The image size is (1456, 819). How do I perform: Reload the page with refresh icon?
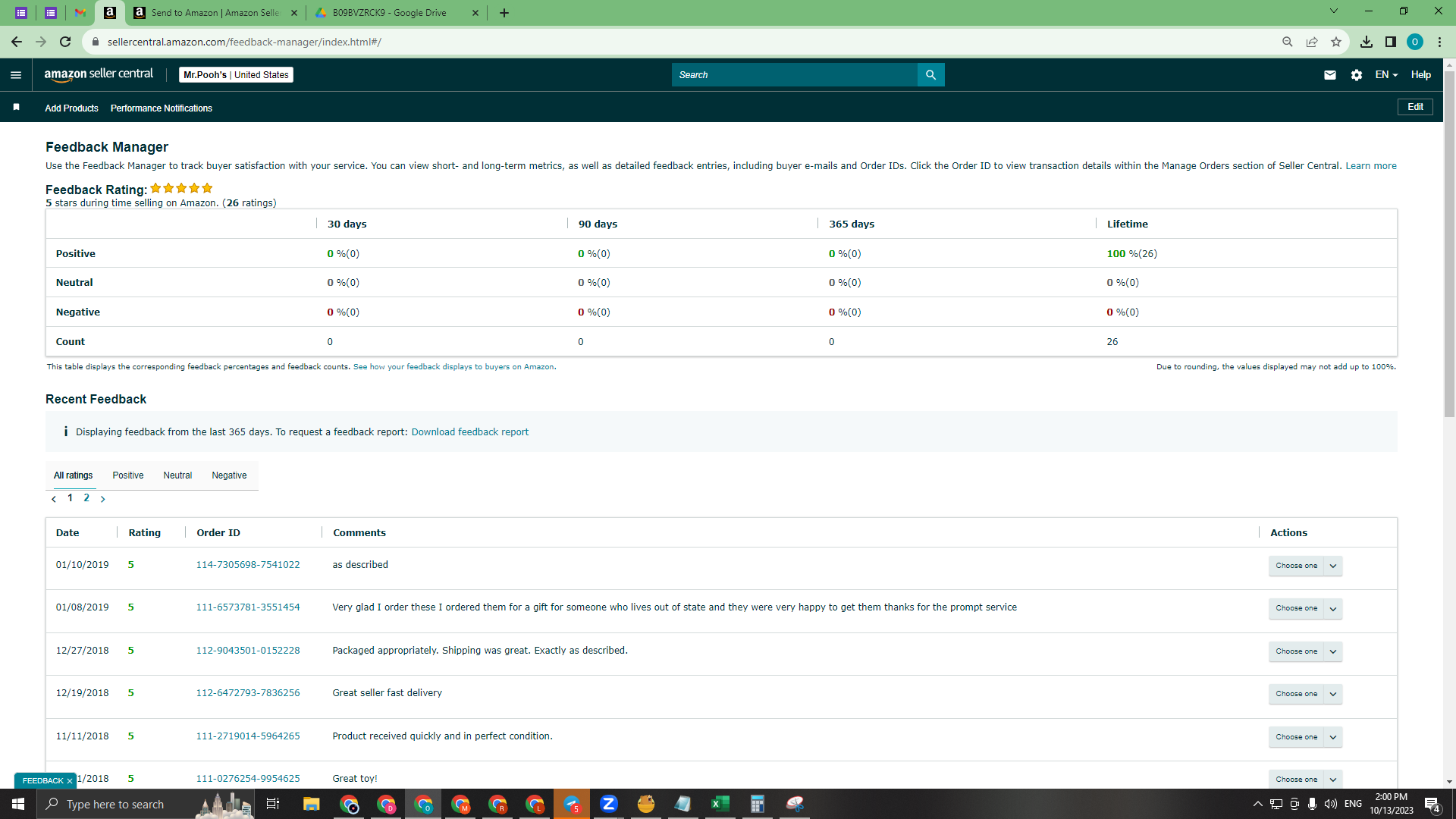(65, 42)
